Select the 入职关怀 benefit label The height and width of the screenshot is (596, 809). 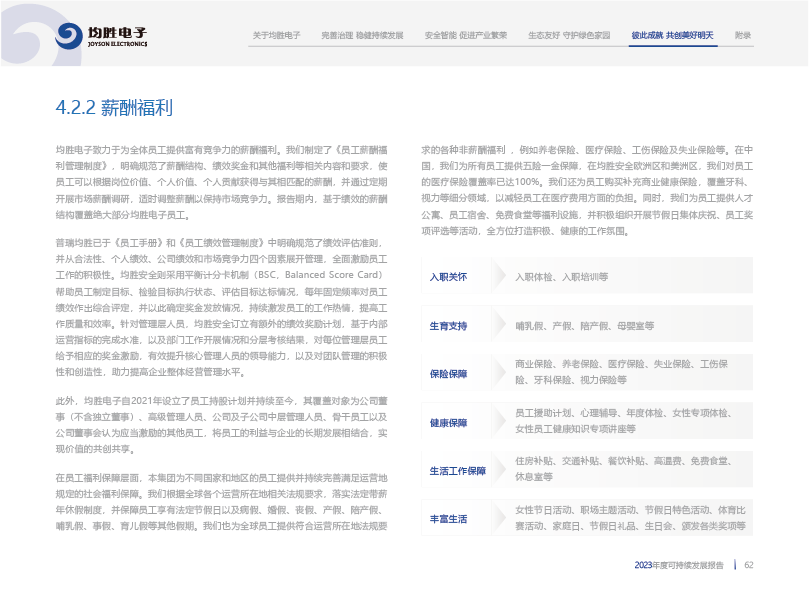click(448, 276)
